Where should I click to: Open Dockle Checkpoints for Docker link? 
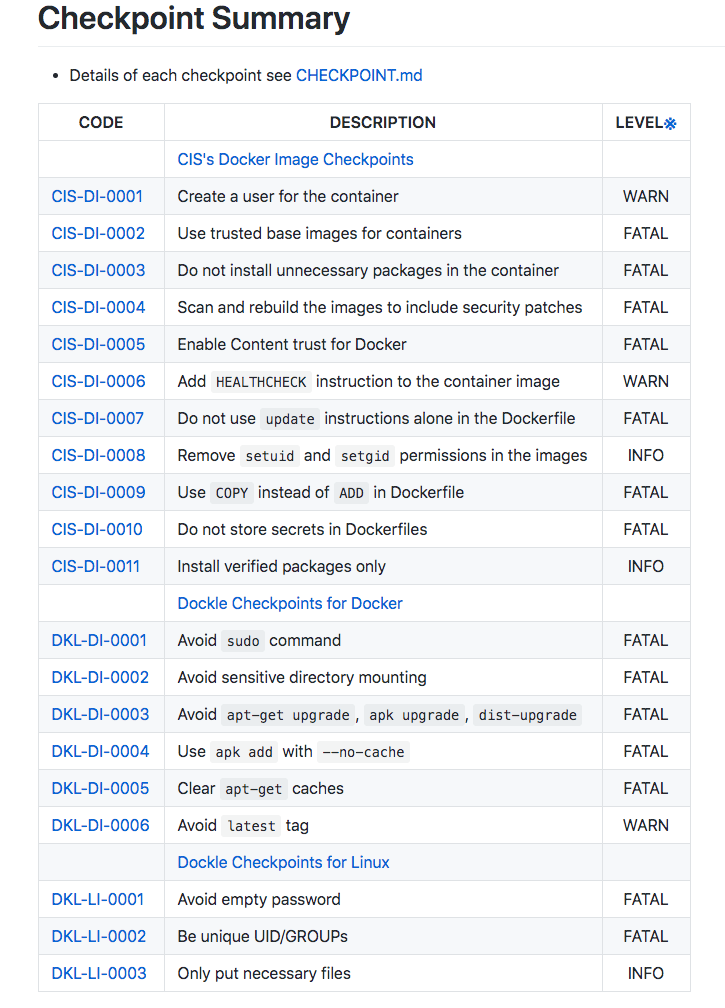click(290, 604)
